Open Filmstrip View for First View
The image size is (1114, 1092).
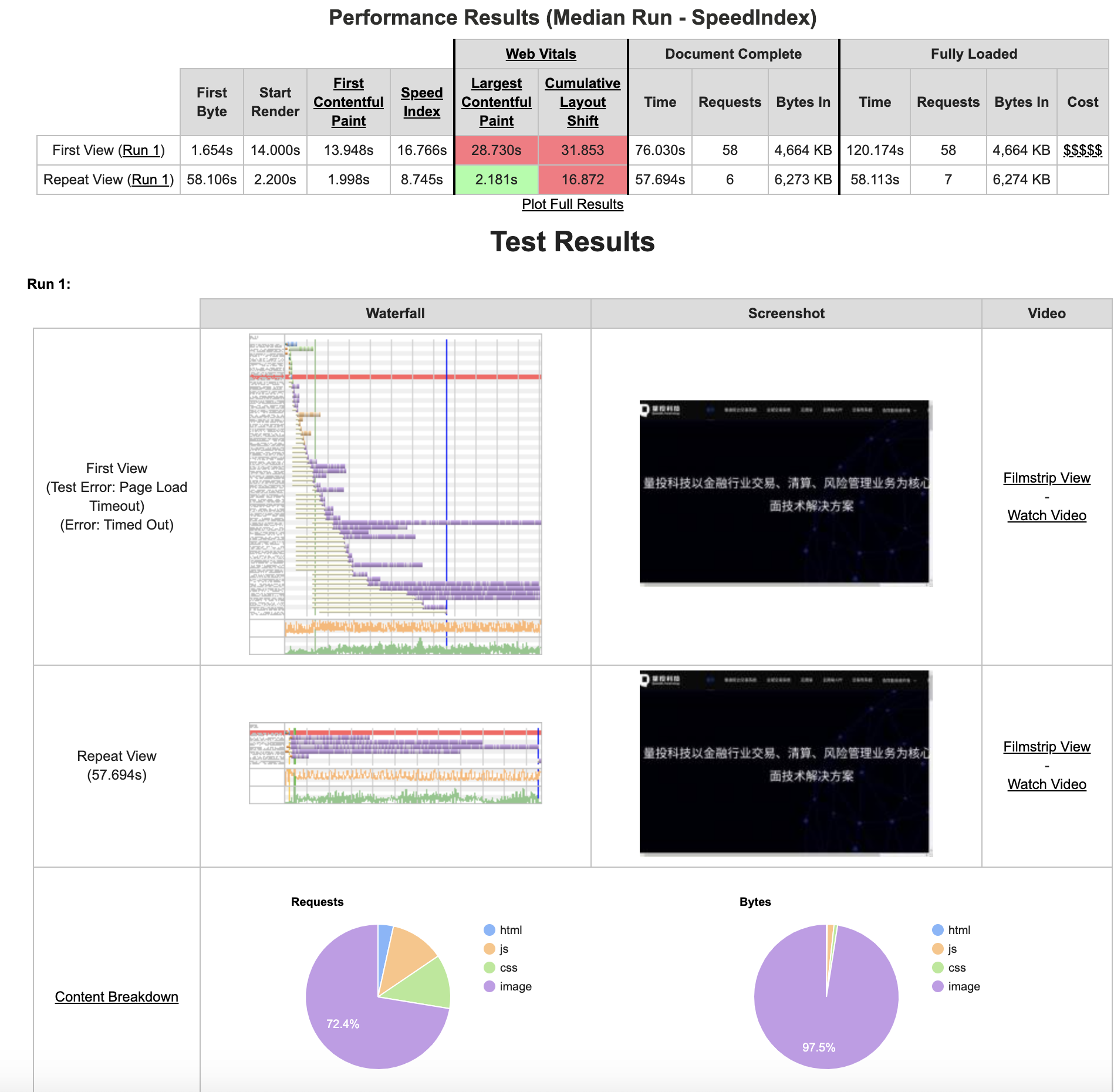point(1046,478)
